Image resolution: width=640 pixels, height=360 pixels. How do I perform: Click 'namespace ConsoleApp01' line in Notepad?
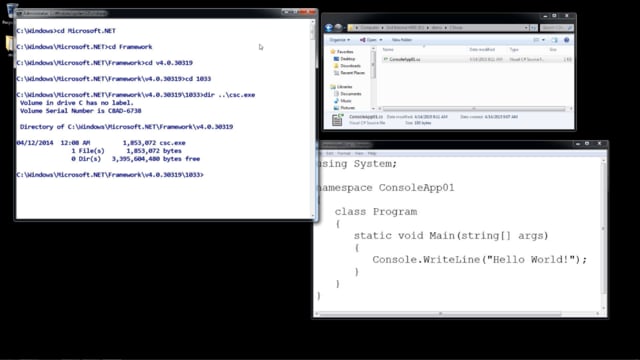click(386, 188)
